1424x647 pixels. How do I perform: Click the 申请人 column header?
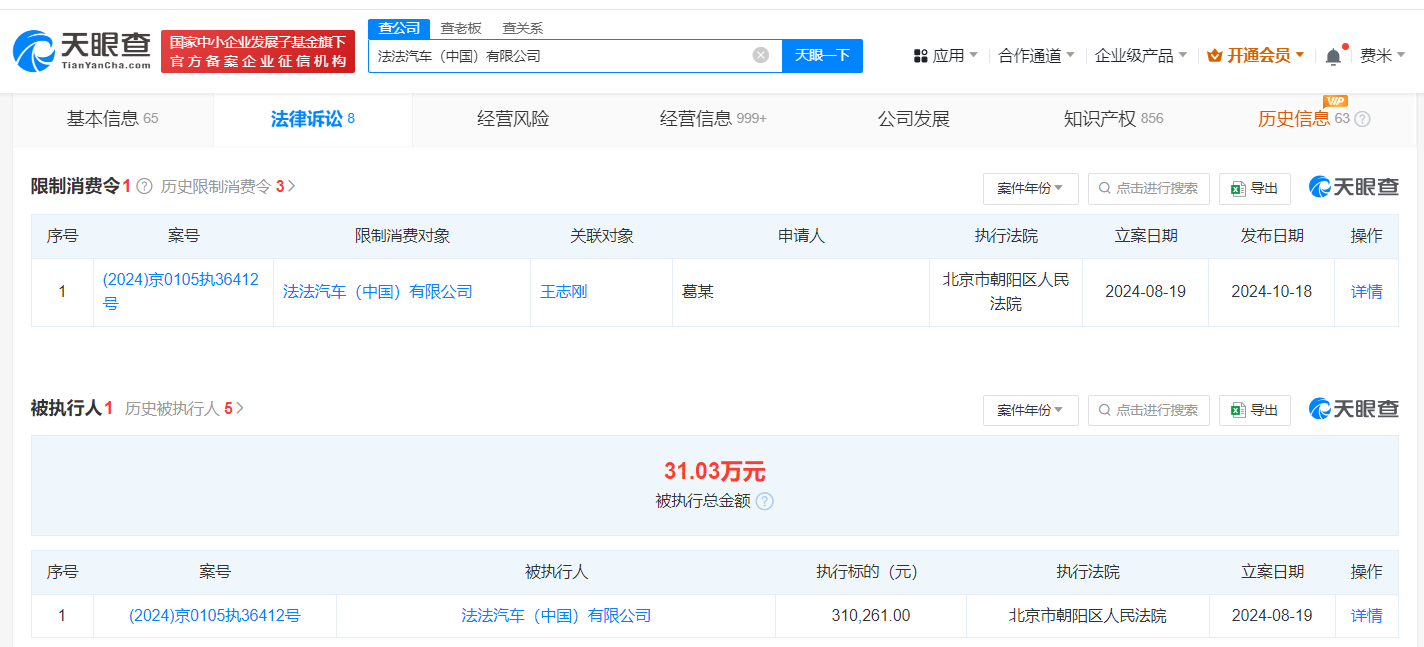801,237
